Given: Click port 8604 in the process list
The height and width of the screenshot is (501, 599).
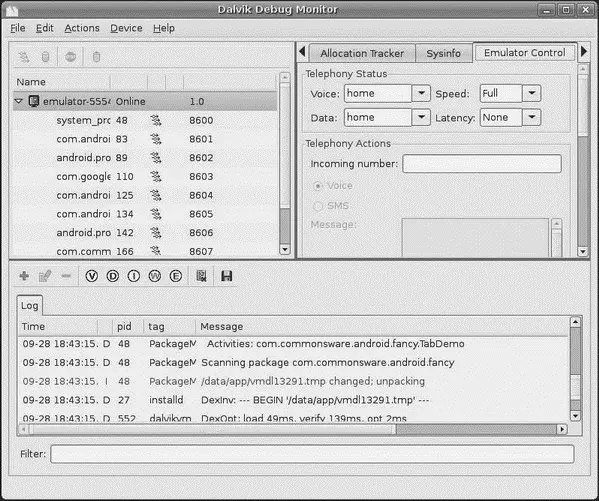Looking at the screenshot, I should click(201, 195).
